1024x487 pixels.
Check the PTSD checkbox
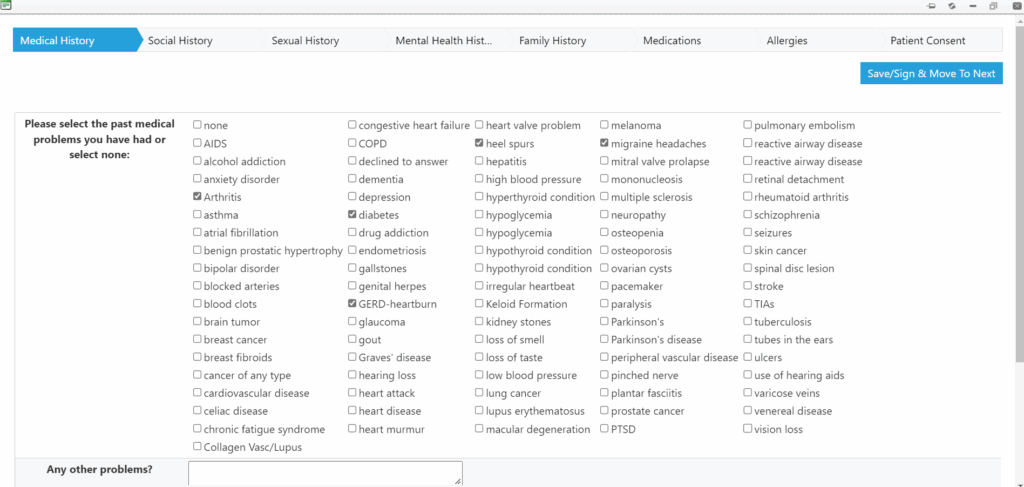pos(605,429)
